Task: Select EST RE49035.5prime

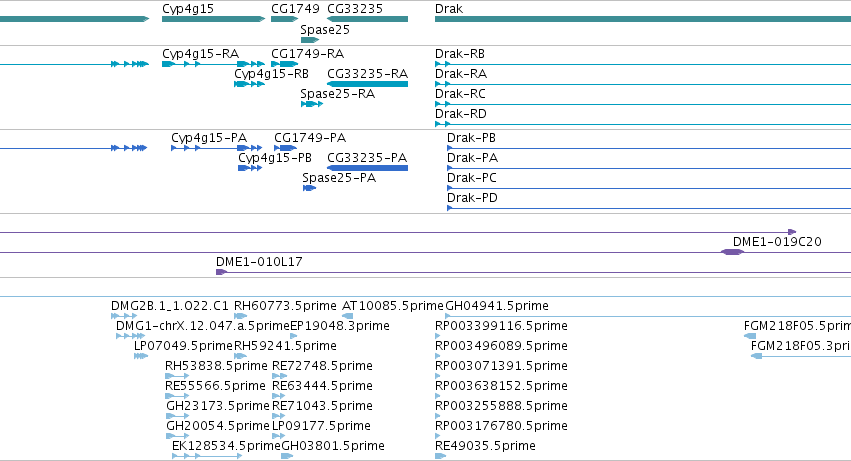Action: (x=440, y=457)
